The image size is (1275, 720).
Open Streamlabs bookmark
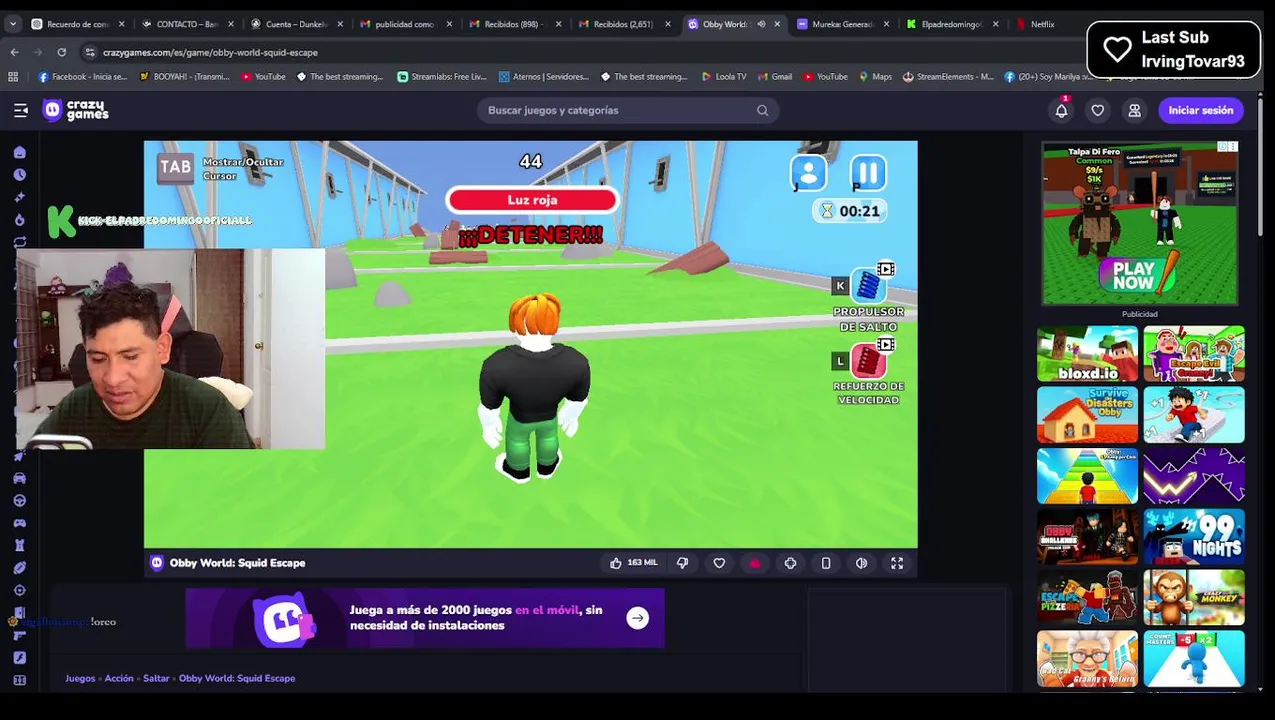coord(442,76)
